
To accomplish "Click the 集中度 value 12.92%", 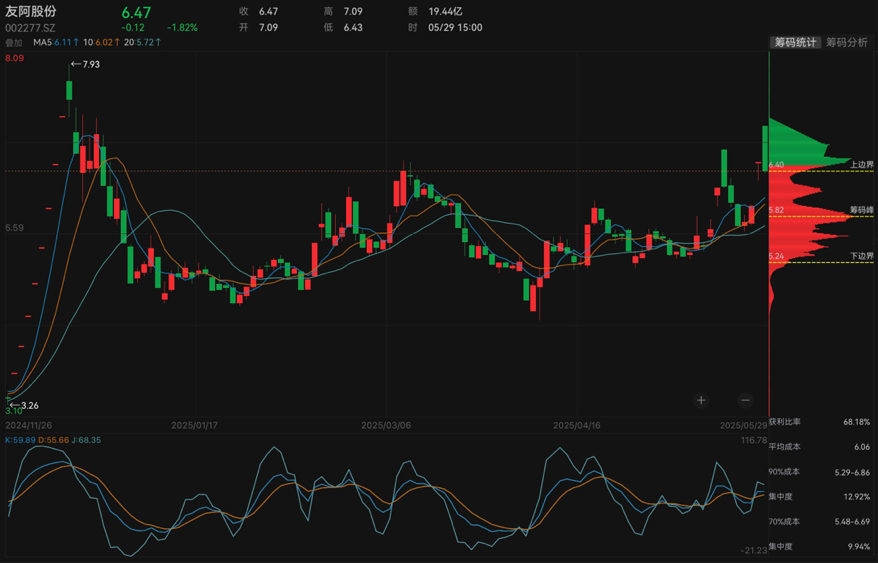I will click(x=857, y=496).
